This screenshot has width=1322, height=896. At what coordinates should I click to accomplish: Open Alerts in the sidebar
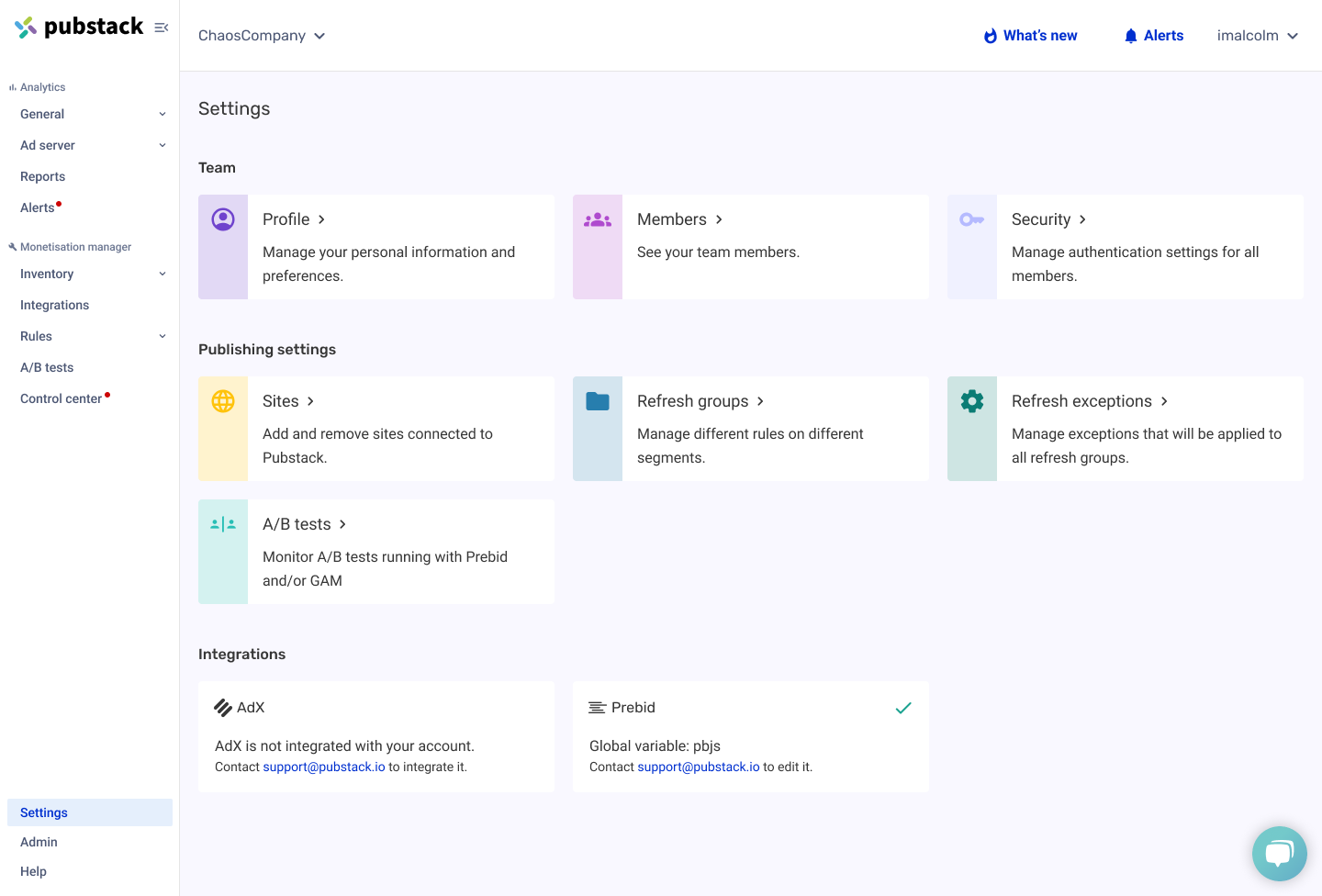click(x=38, y=208)
